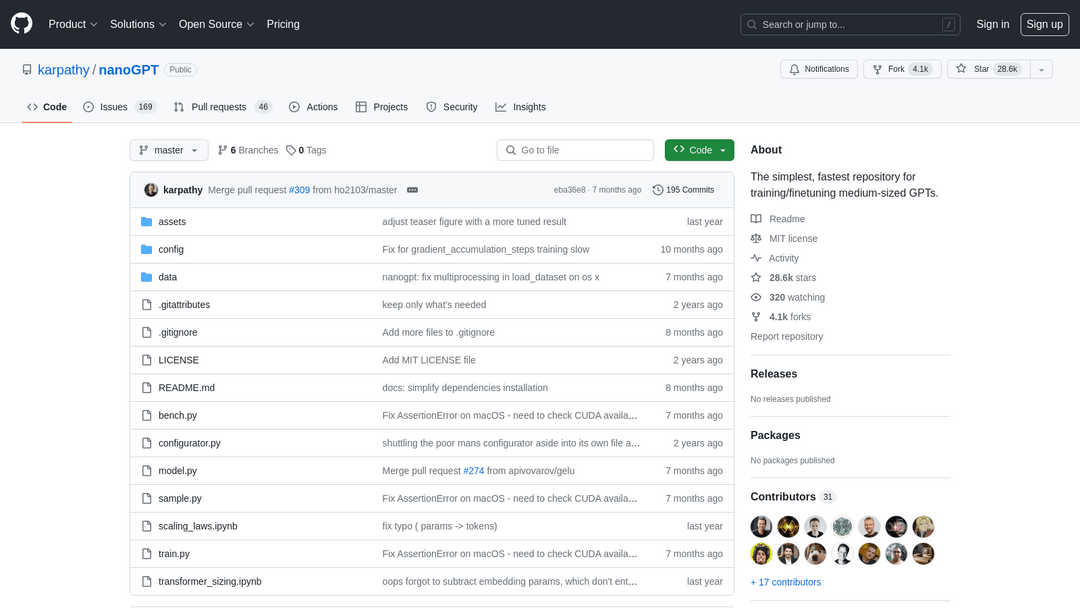Expand the commit message ellipsis button

pos(412,190)
